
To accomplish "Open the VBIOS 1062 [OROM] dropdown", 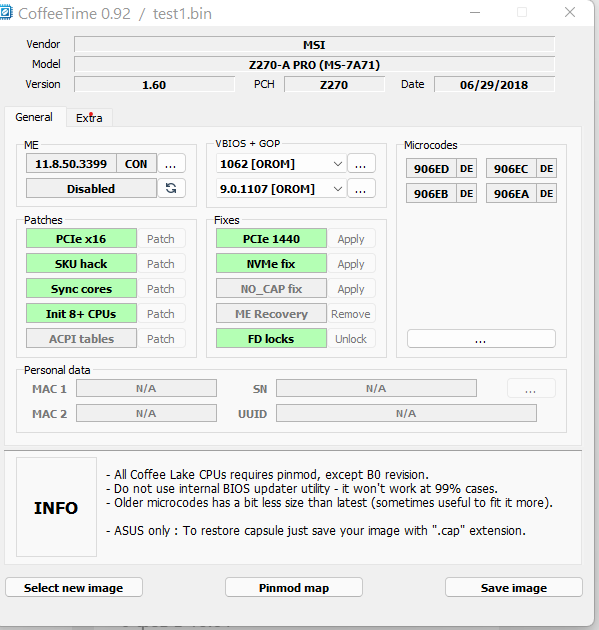I will (281, 164).
